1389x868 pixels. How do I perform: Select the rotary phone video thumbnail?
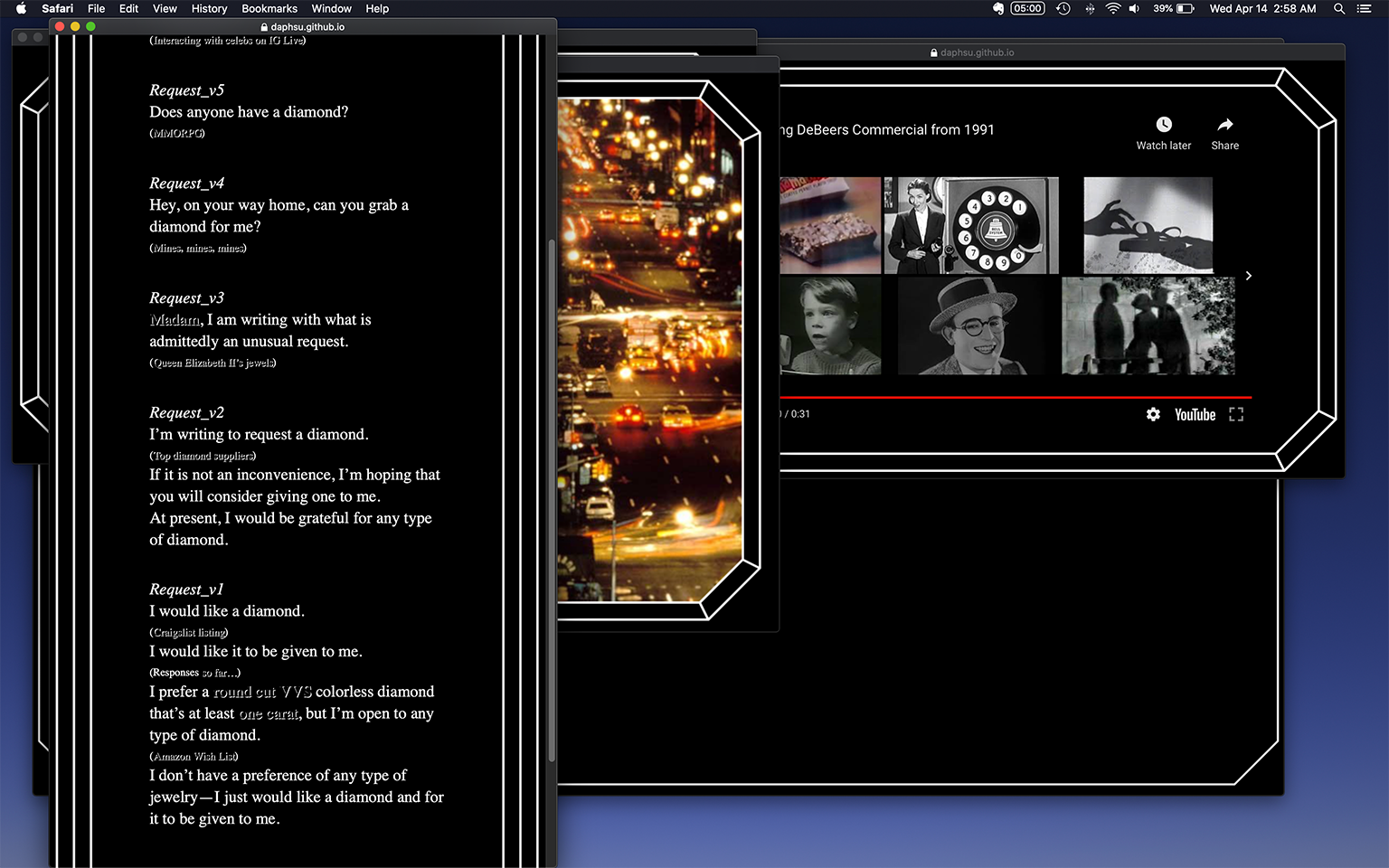pos(971,225)
